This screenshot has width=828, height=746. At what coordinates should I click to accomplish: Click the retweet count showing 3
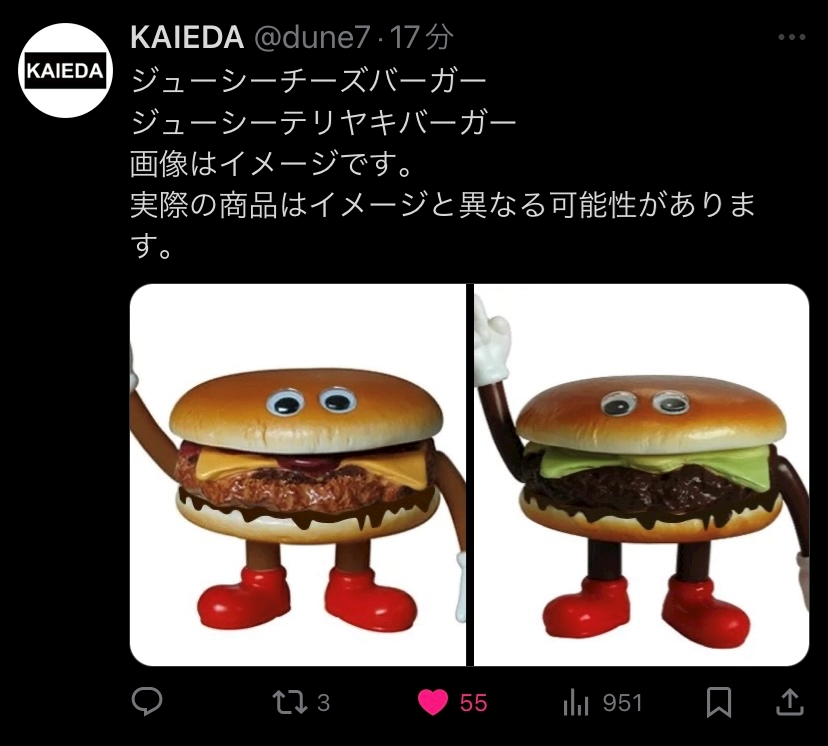click(x=323, y=703)
